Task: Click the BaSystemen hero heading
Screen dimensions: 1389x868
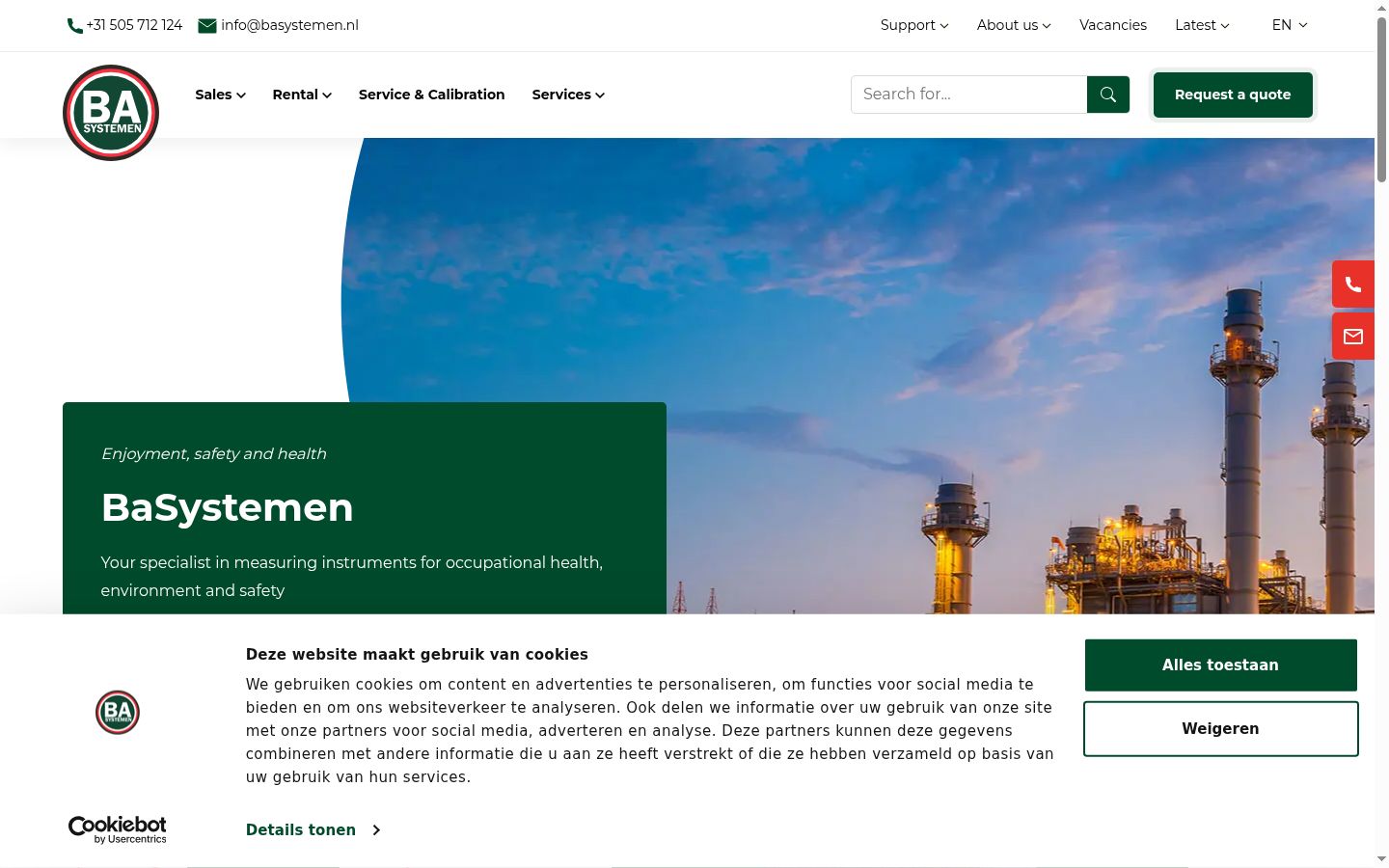Action: pyautogui.click(x=228, y=507)
